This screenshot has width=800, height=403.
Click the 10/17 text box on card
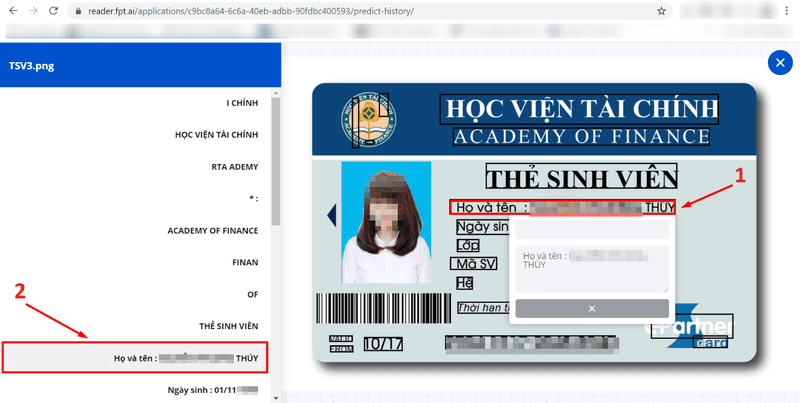tap(384, 343)
